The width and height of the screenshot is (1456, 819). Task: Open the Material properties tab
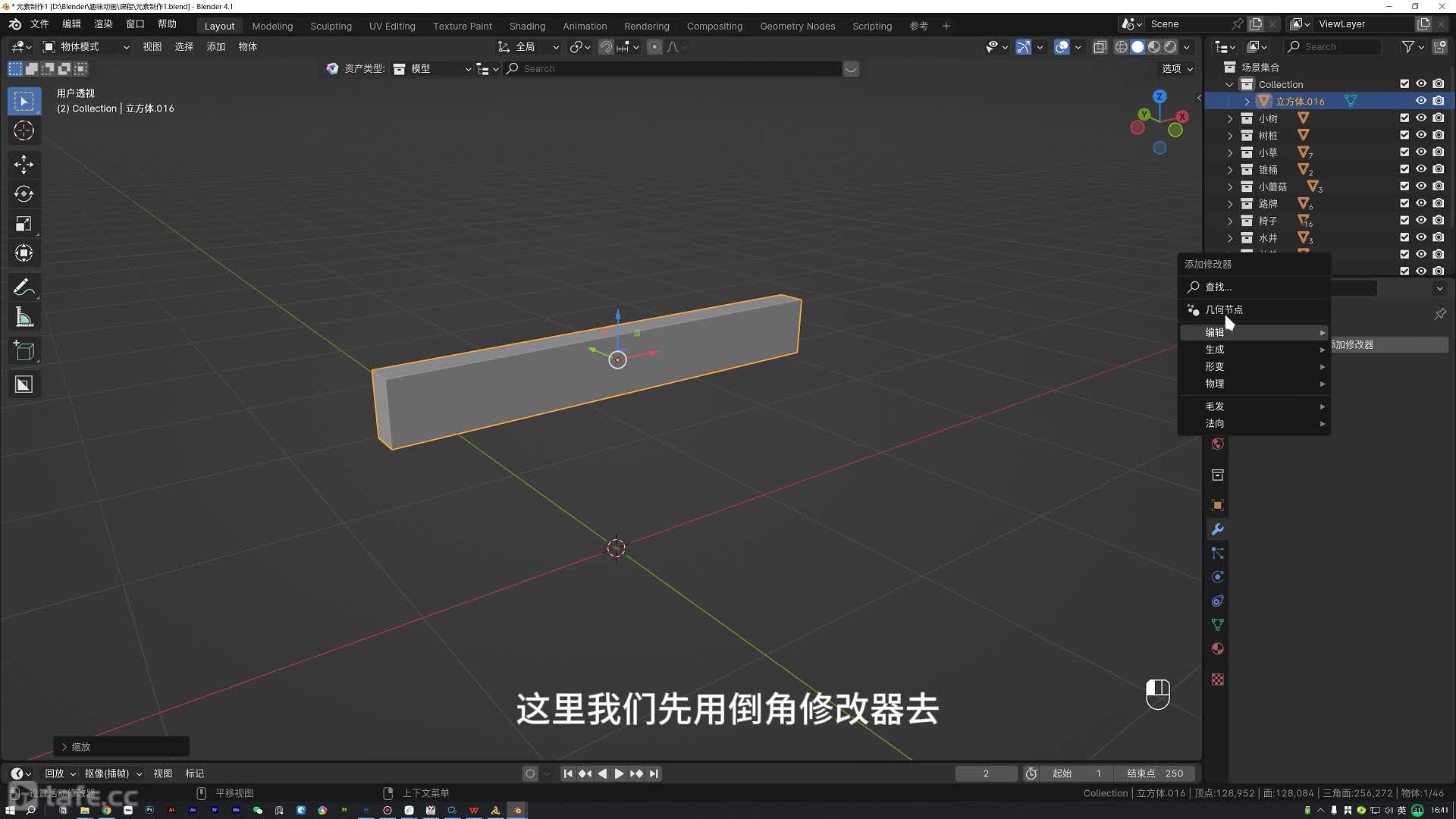coord(1217,649)
